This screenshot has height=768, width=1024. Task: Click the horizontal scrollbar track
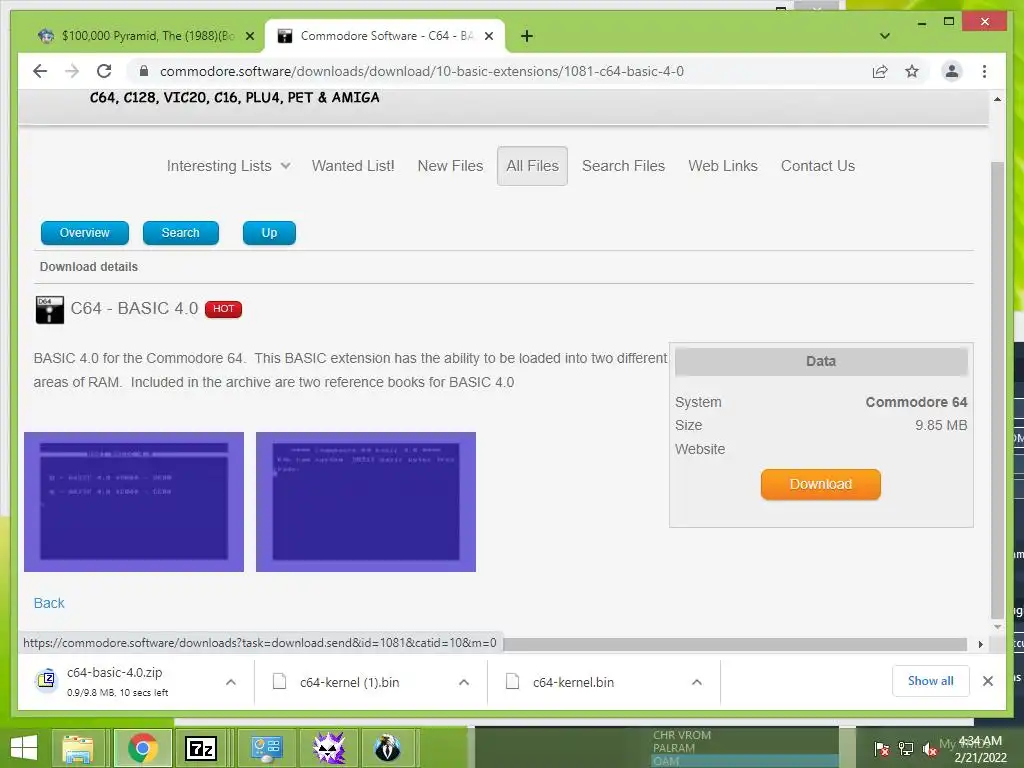click(x=735, y=644)
